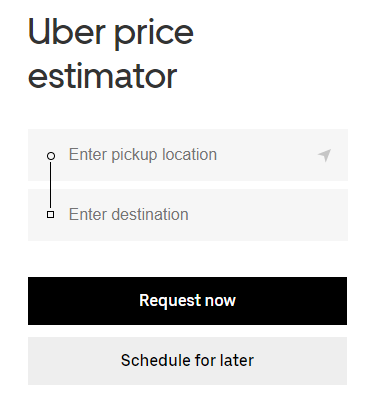The width and height of the screenshot is (378, 398).
Task: Click the "Uber price estimator" heading
Action: point(111,53)
